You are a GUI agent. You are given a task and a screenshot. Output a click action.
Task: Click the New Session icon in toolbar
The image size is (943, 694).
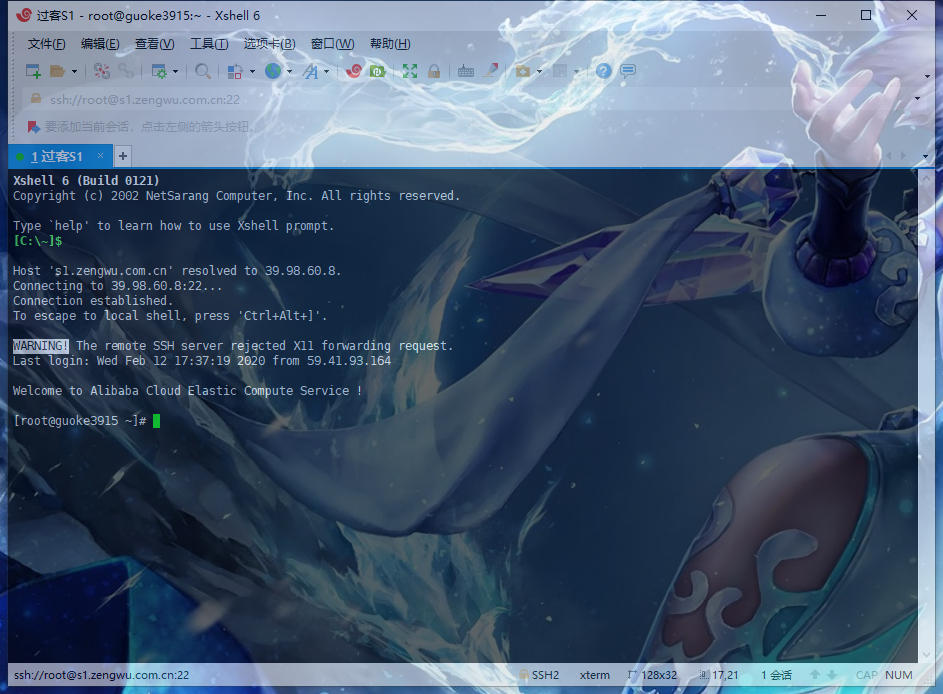33,71
